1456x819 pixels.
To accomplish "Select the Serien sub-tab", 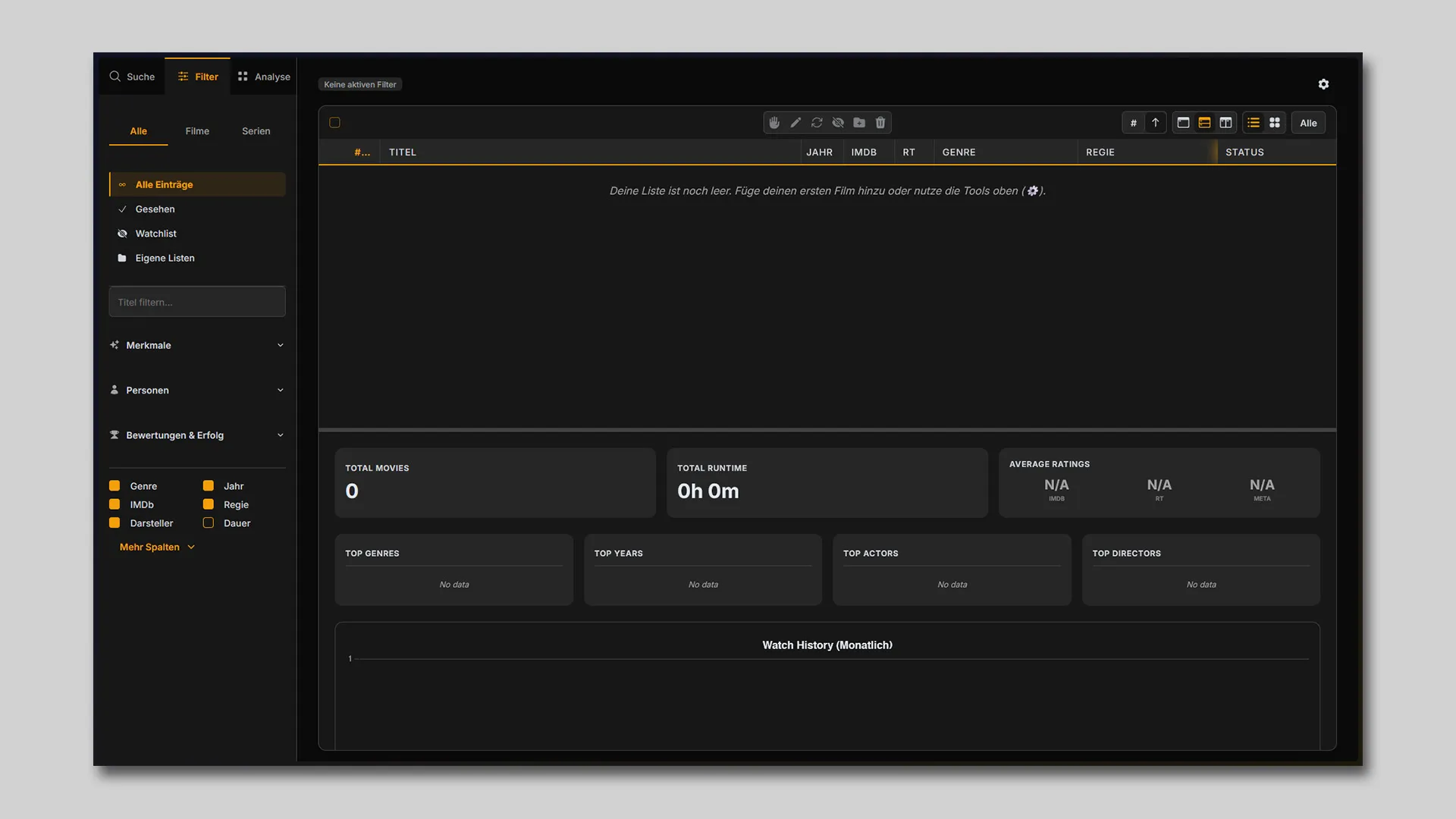I will tap(256, 131).
